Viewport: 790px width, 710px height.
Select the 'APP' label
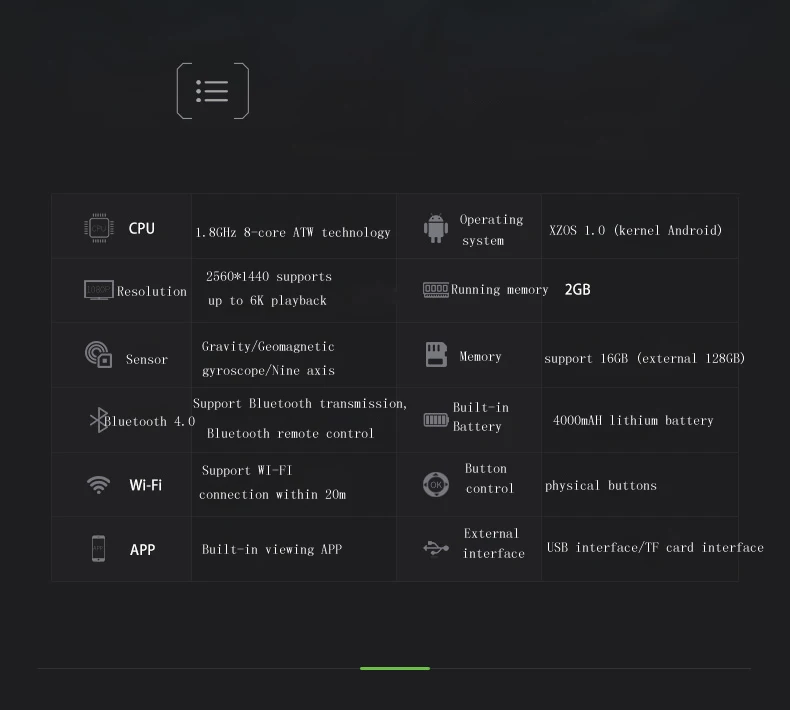click(143, 549)
